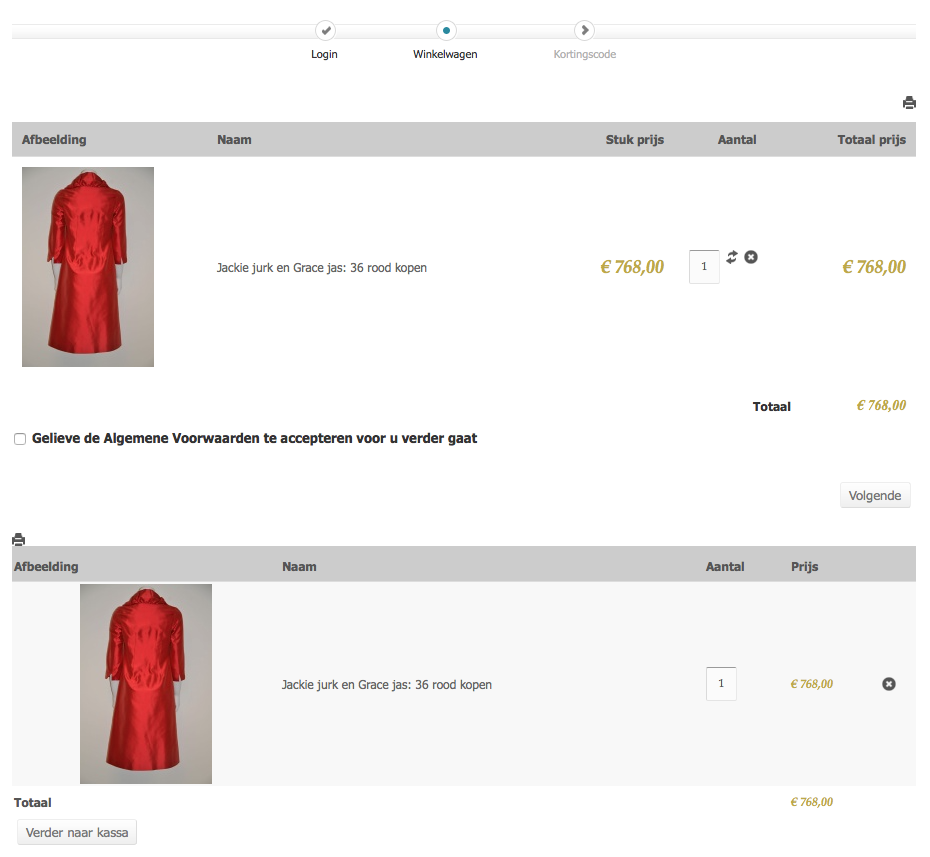Screen dimensions: 930x857
Task: Click the Kortingscode step arrow circle
Action: coord(585,30)
